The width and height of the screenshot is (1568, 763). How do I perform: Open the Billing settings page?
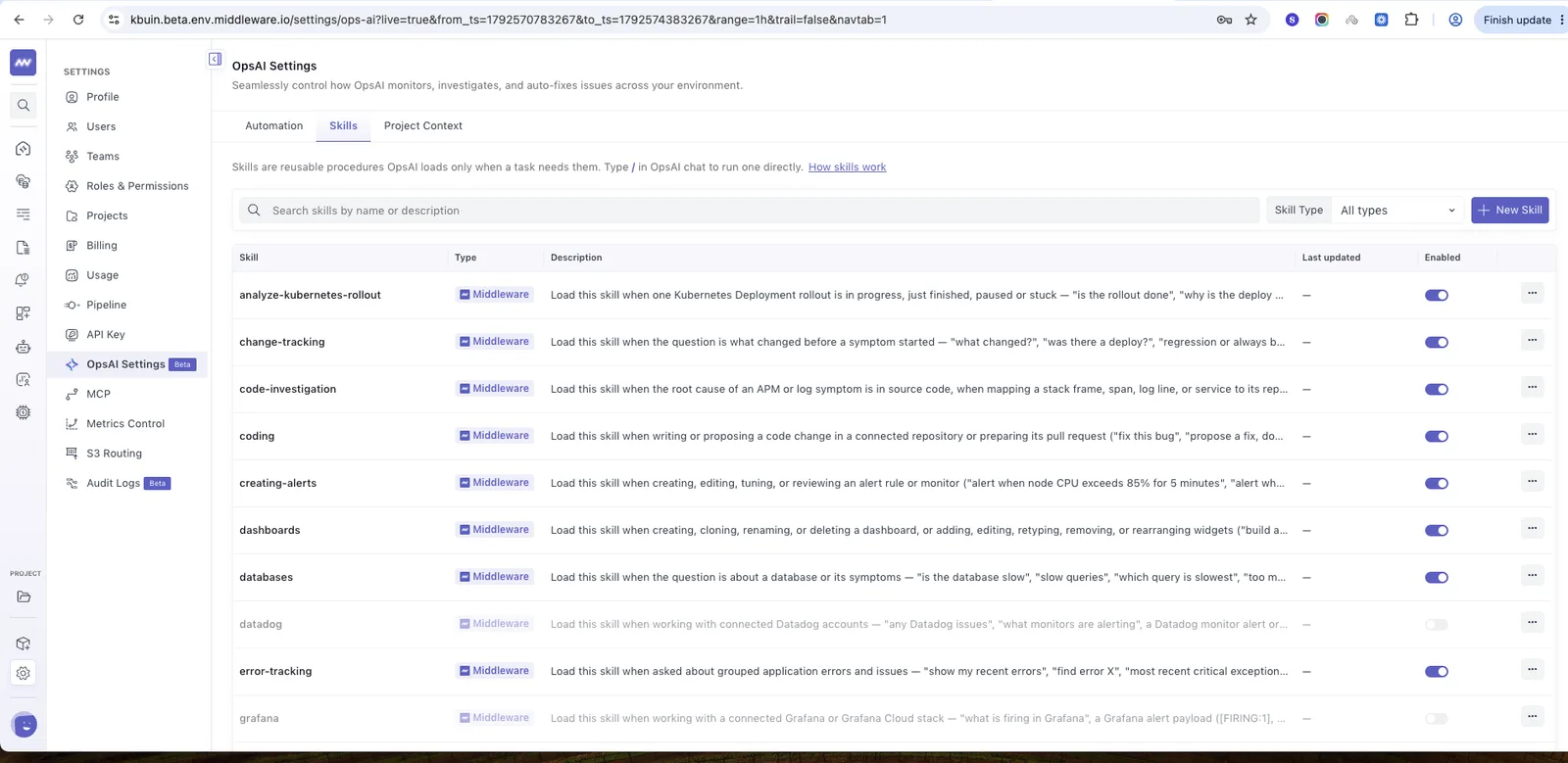click(x=101, y=246)
